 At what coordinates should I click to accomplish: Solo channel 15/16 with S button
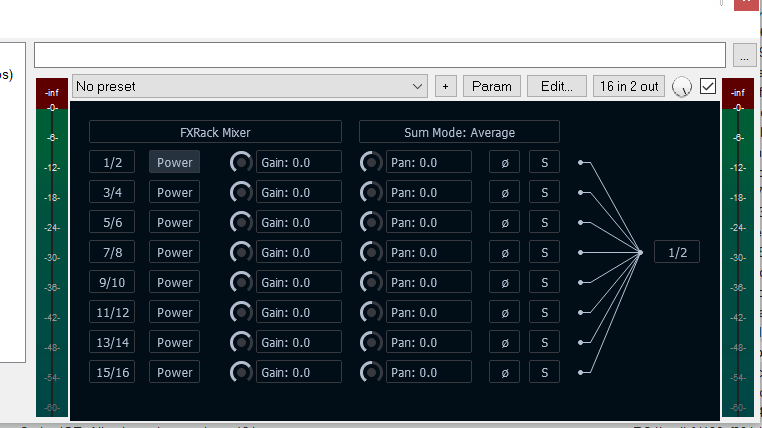(544, 373)
